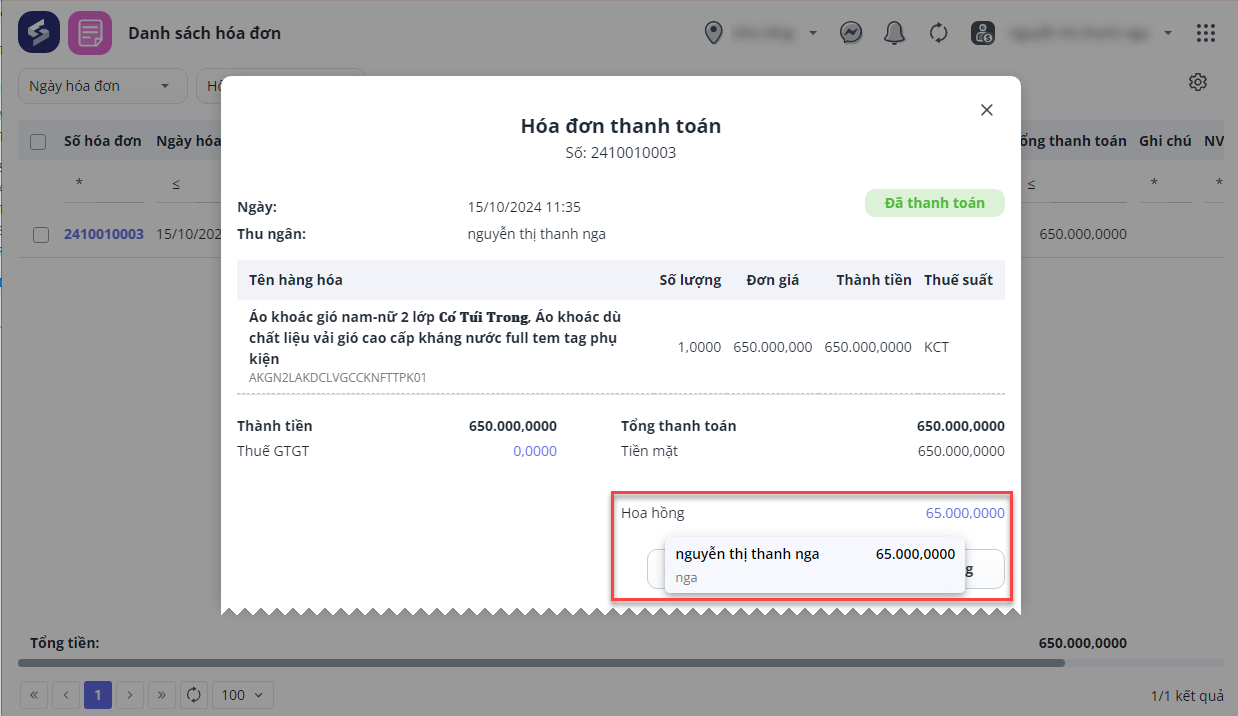The width and height of the screenshot is (1238, 716).
Task: Open the messenger chat icon
Action: pyautogui.click(x=851, y=33)
